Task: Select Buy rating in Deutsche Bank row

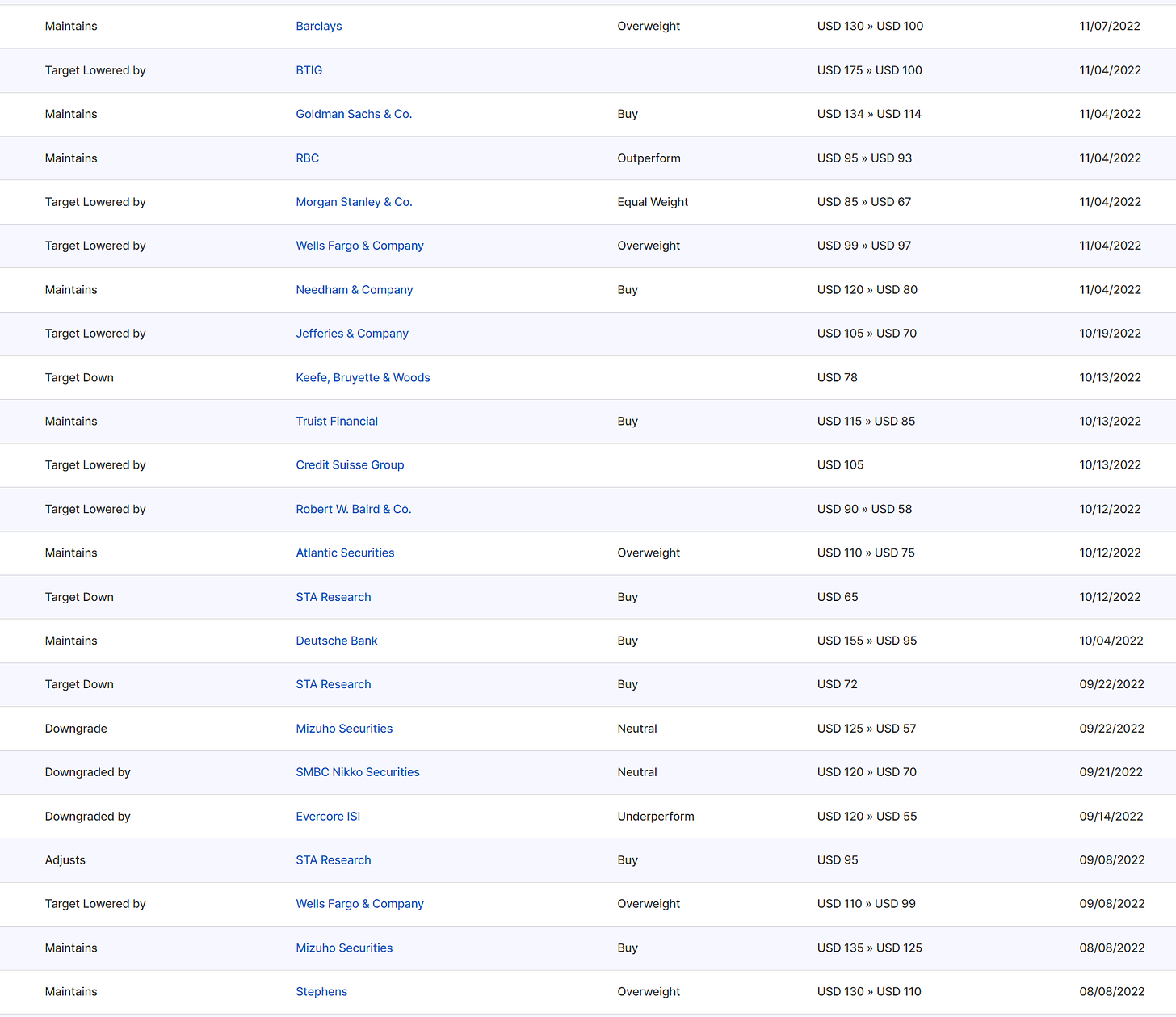Action: tap(628, 641)
